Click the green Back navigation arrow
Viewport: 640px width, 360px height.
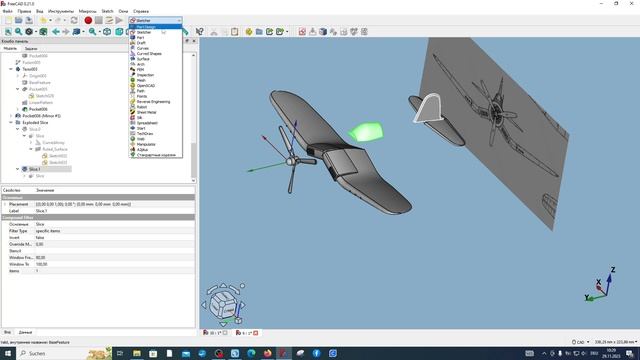pos(56,31)
